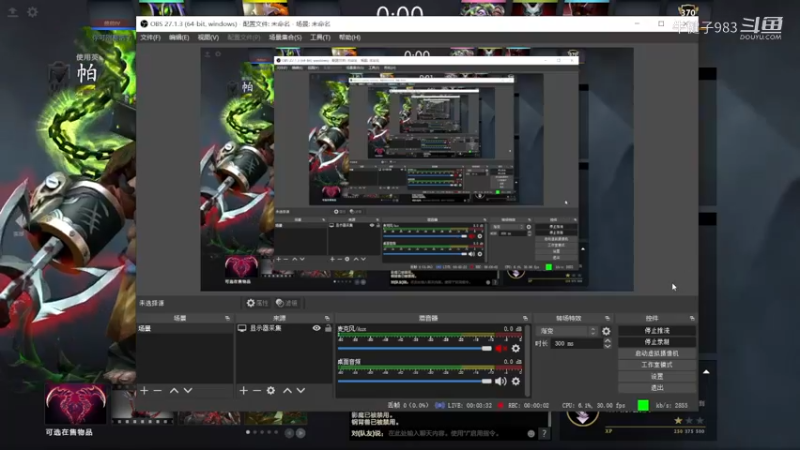Select the 场景 item in Scenes list
The image size is (800, 450).
(x=185, y=328)
